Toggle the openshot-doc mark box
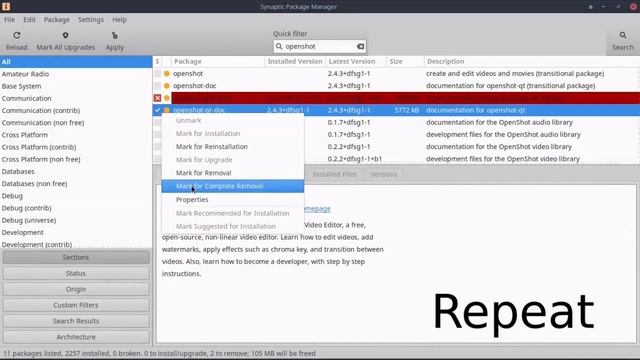640x360 pixels. pos(158,86)
